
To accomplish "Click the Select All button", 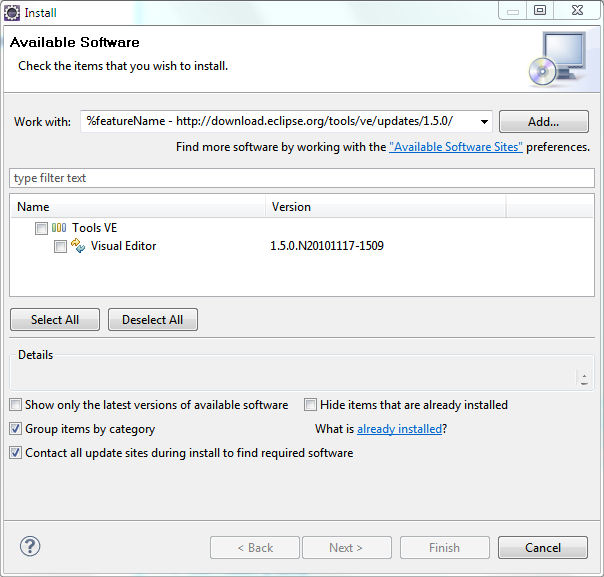I will pyautogui.click(x=55, y=320).
